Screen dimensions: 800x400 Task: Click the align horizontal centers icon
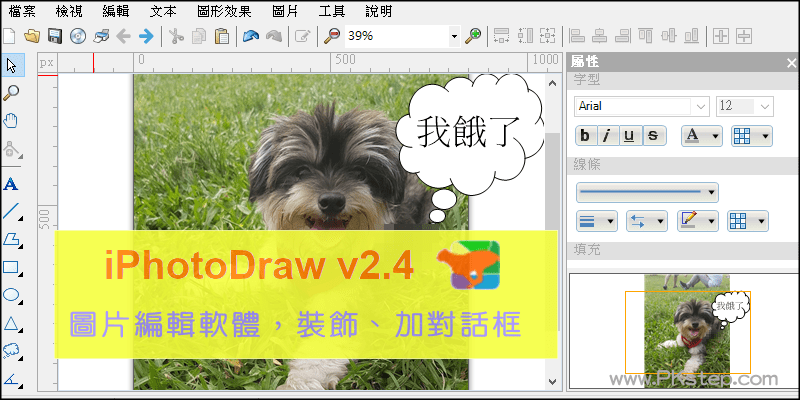[x=599, y=36]
